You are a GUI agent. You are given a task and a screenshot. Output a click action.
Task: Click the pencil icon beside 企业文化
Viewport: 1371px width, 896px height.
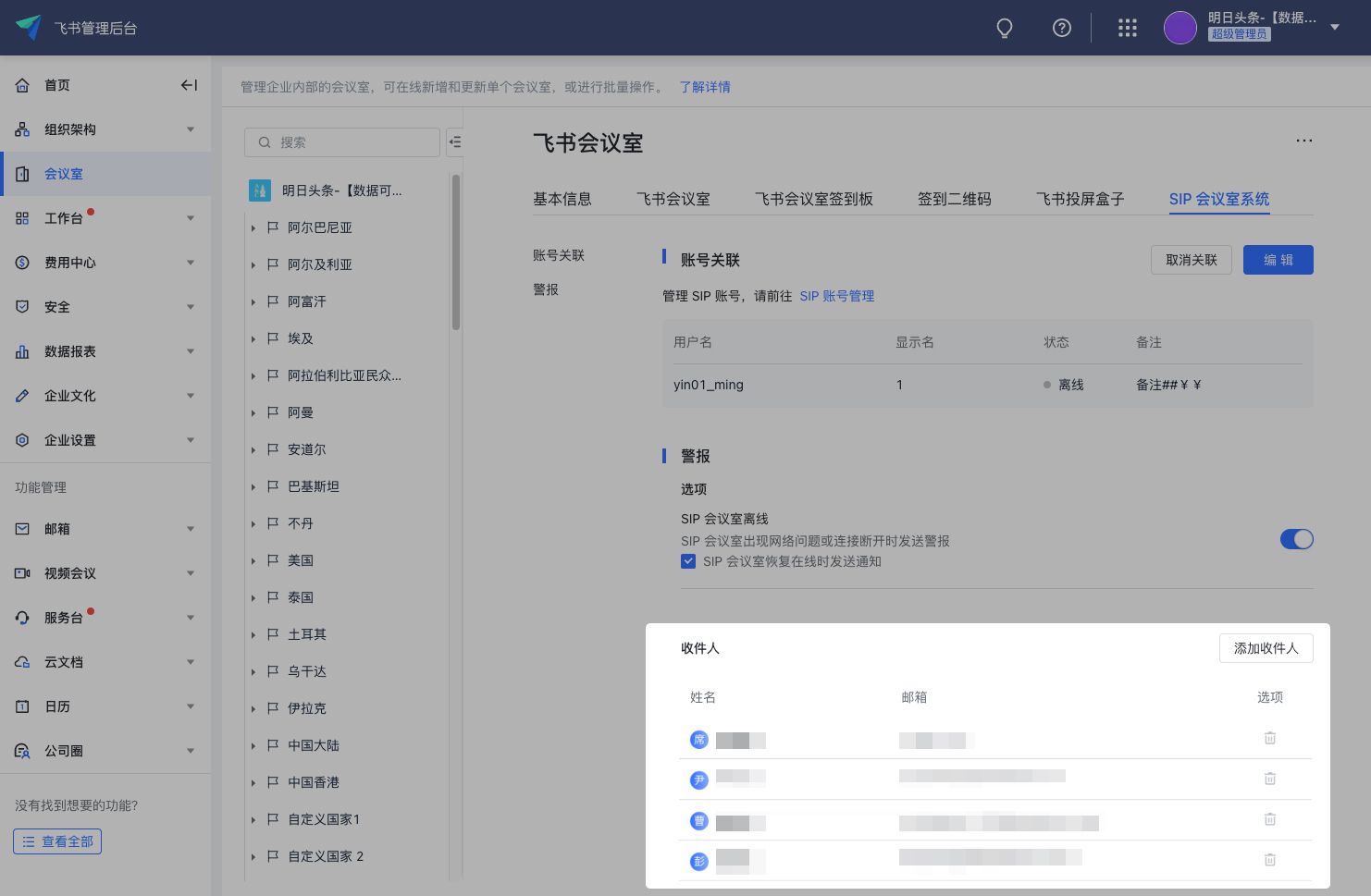[22, 396]
